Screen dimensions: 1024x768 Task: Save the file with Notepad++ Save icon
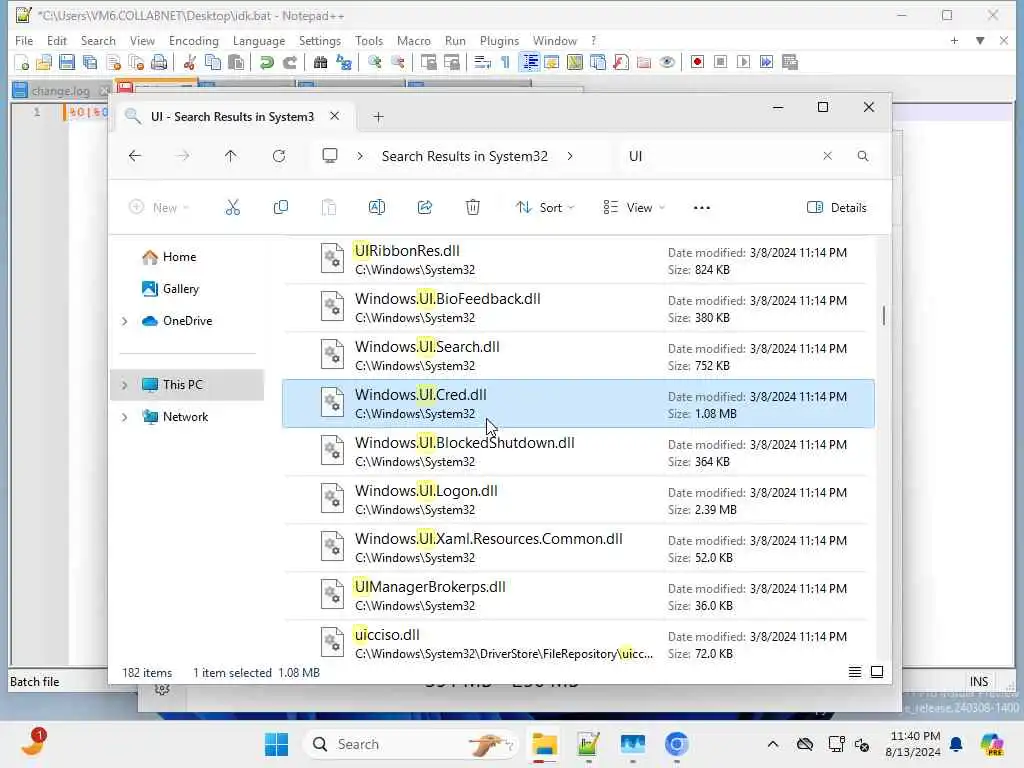67,63
